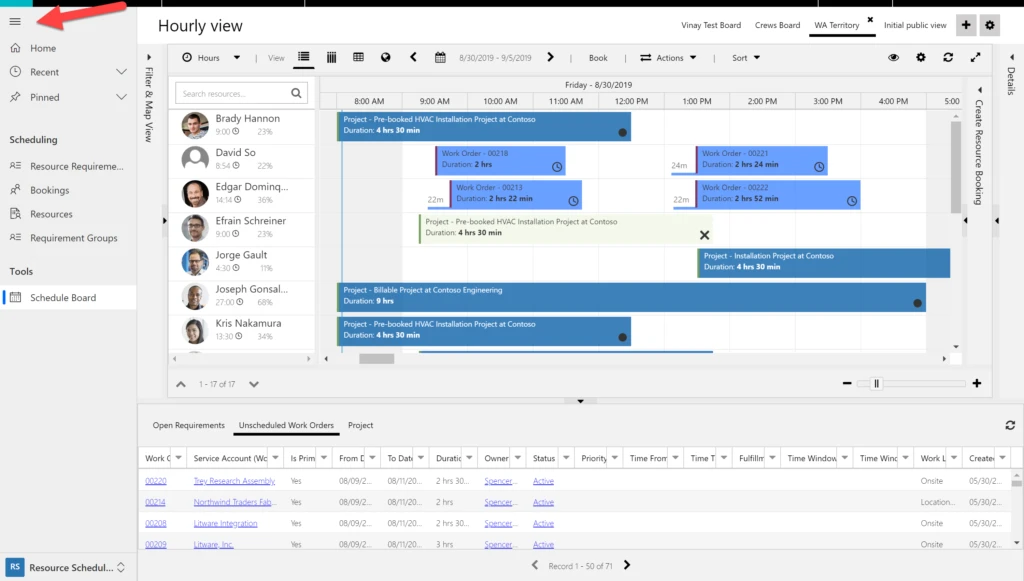Toggle the eye visibility icon in toolbar
The width and height of the screenshot is (1024, 581).
click(894, 58)
